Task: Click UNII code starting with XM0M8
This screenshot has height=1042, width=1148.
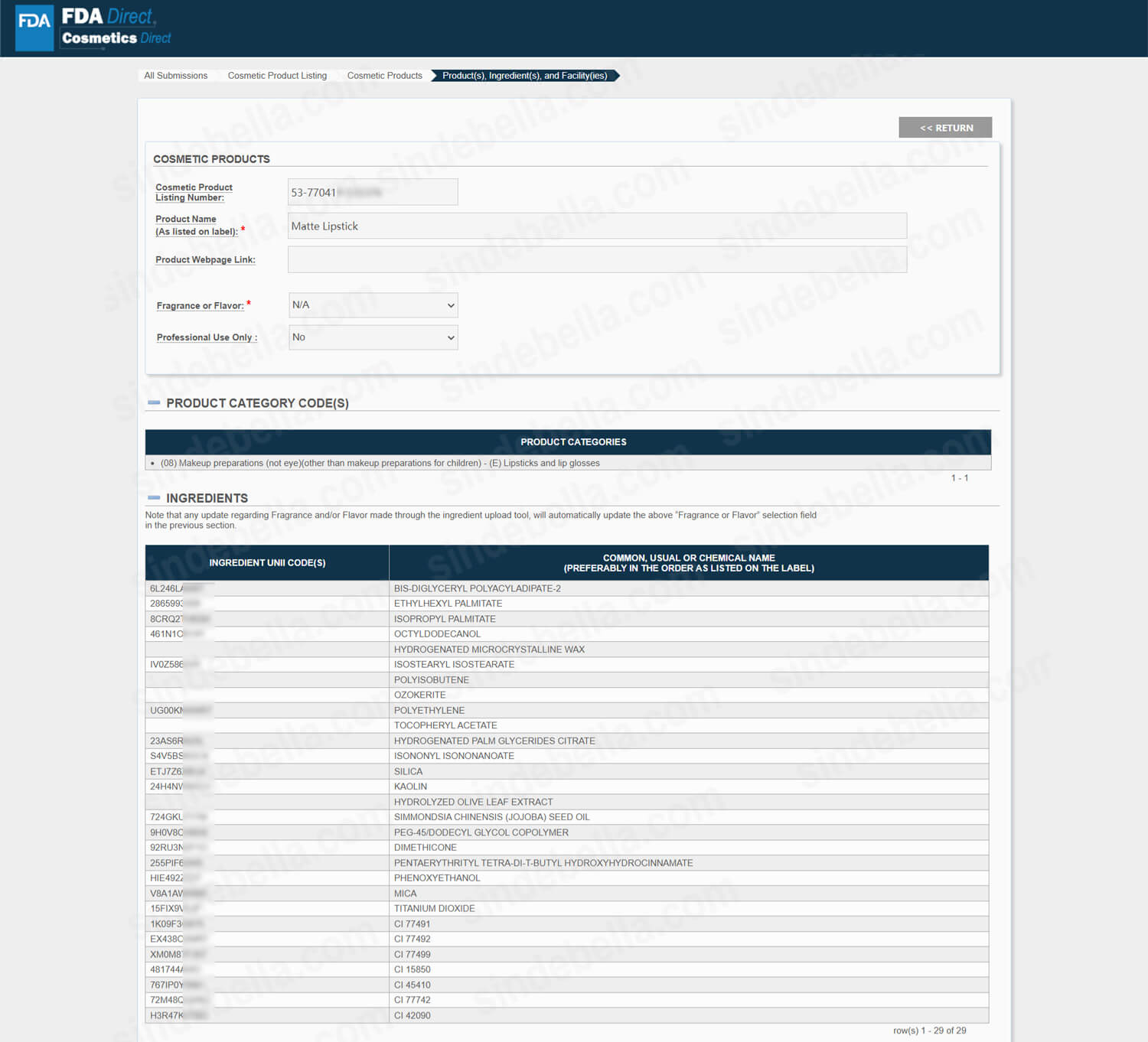Action: pyautogui.click(x=178, y=954)
